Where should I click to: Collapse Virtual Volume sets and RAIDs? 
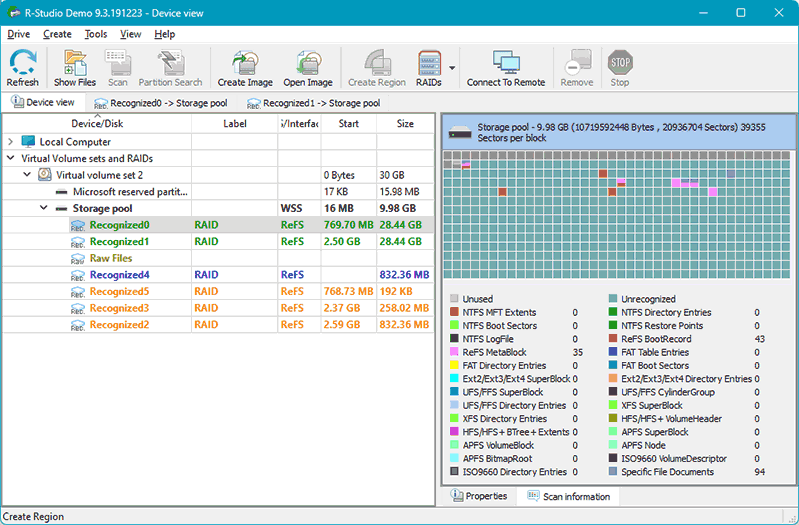(11, 158)
